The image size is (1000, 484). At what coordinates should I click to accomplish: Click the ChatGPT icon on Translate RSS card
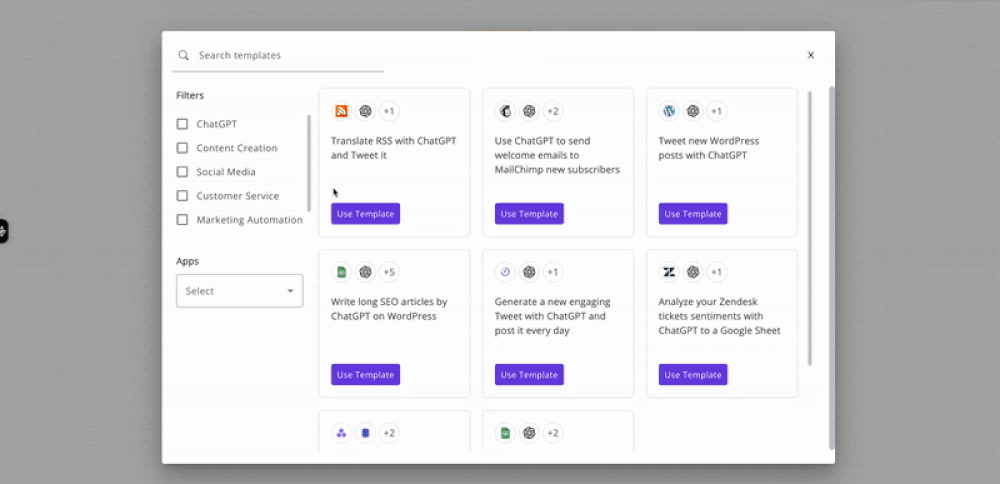coord(366,111)
